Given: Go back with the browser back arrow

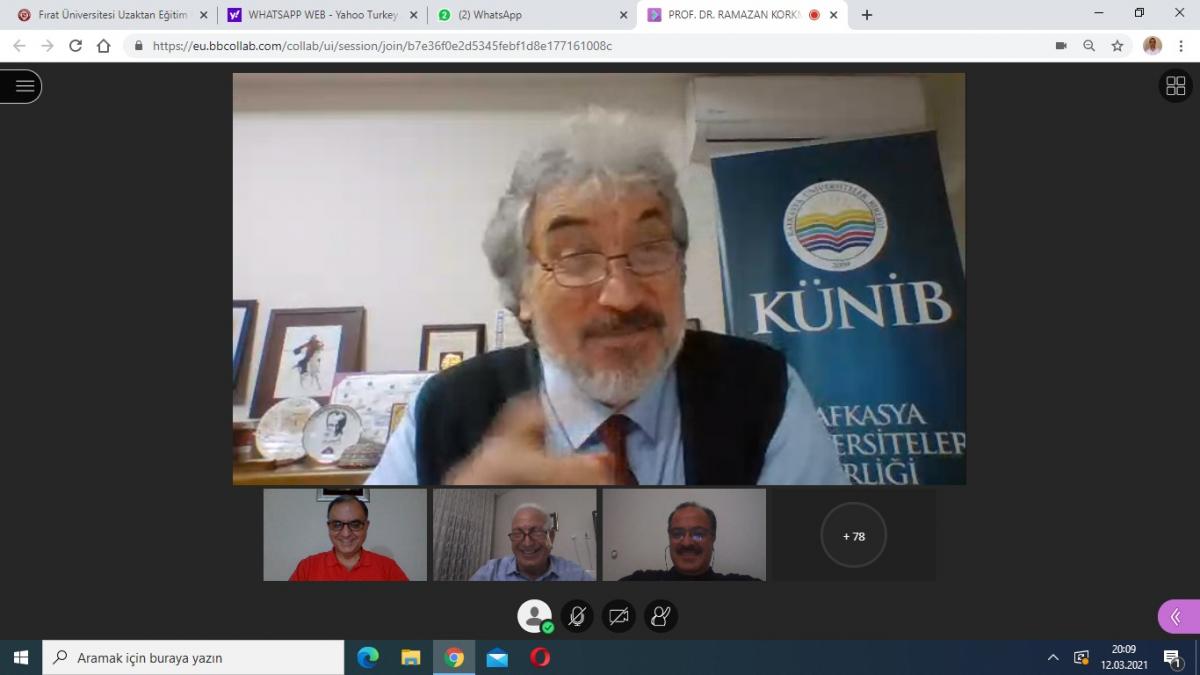Looking at the screenshot, I should click(19, 46).
